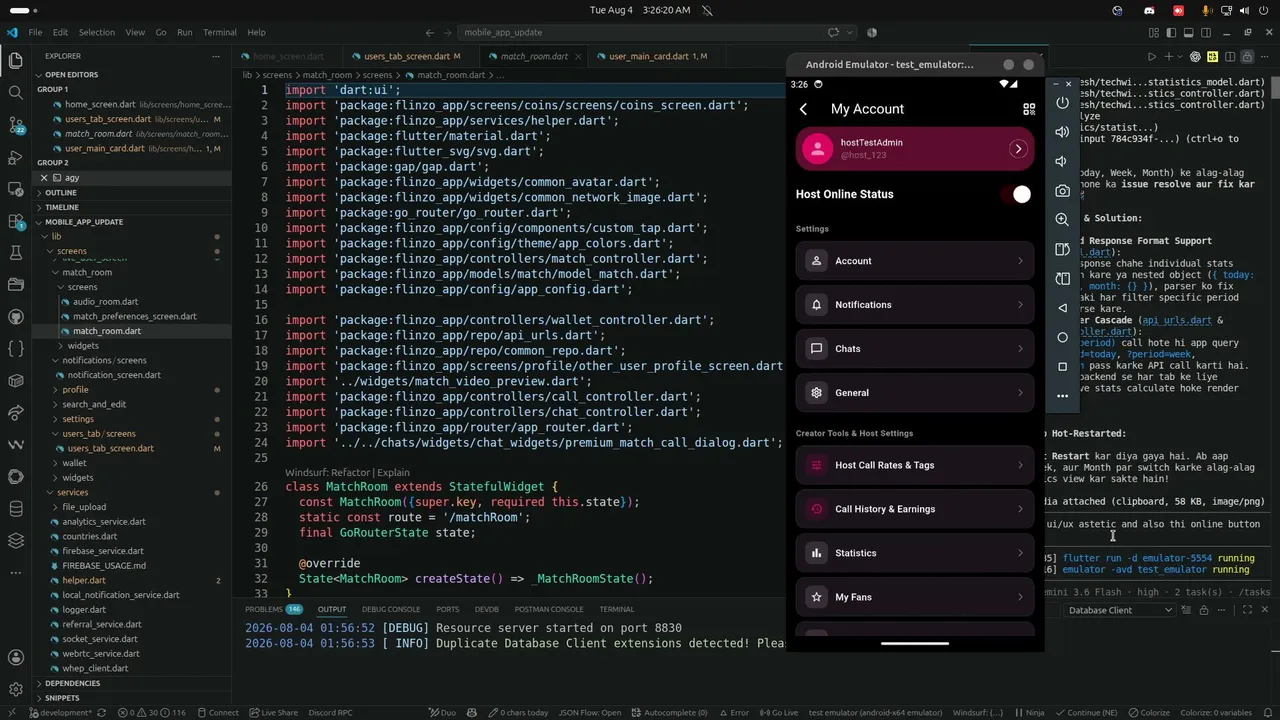Toggle the Host Online Status switch

(1016, 195)
